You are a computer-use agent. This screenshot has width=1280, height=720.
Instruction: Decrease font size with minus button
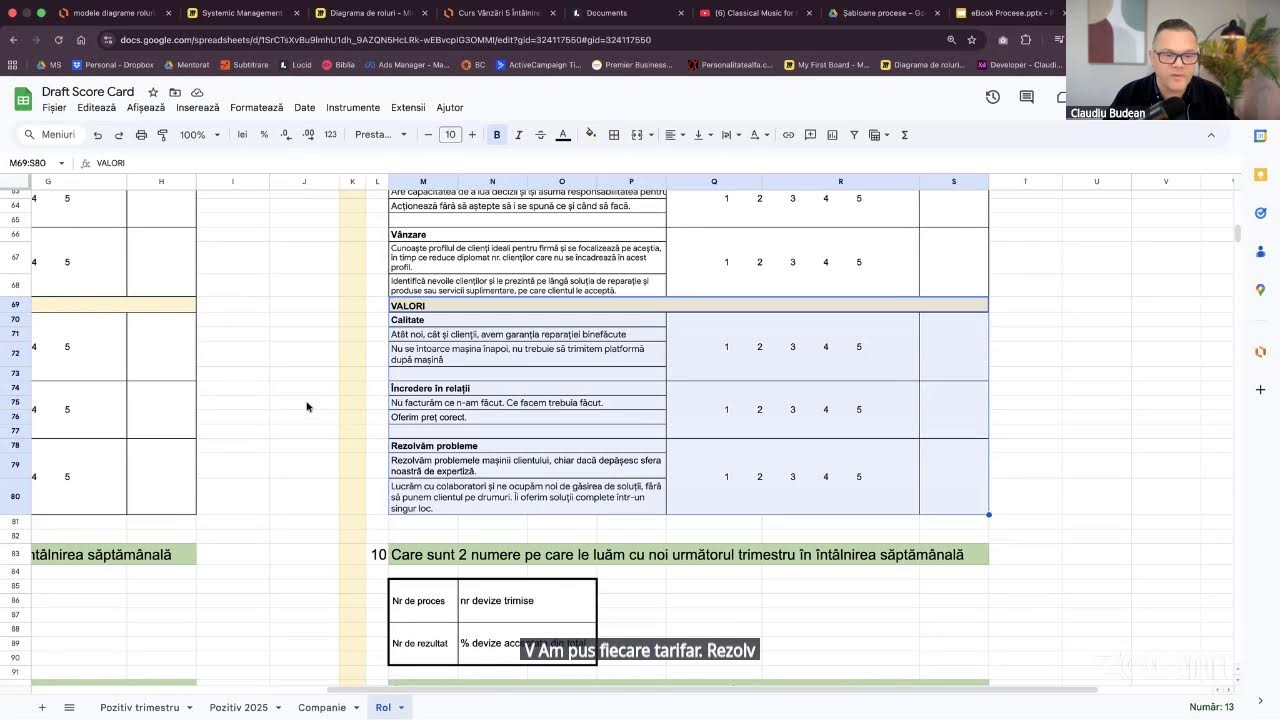pos(428,135)
